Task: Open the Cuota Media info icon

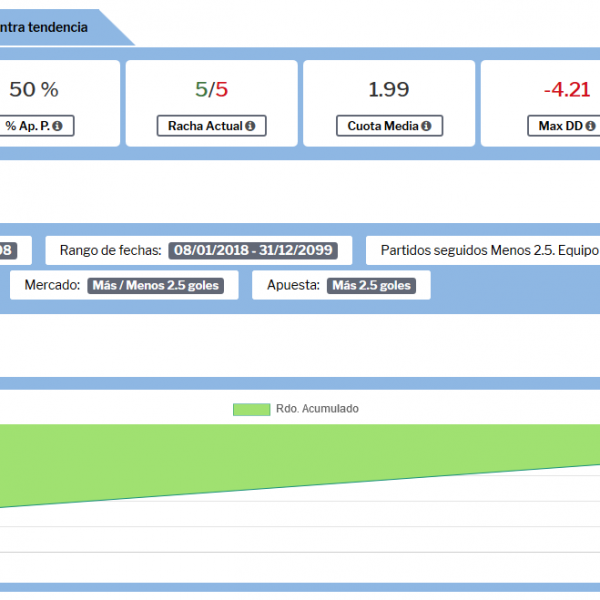Action: (x=425, y=127)
